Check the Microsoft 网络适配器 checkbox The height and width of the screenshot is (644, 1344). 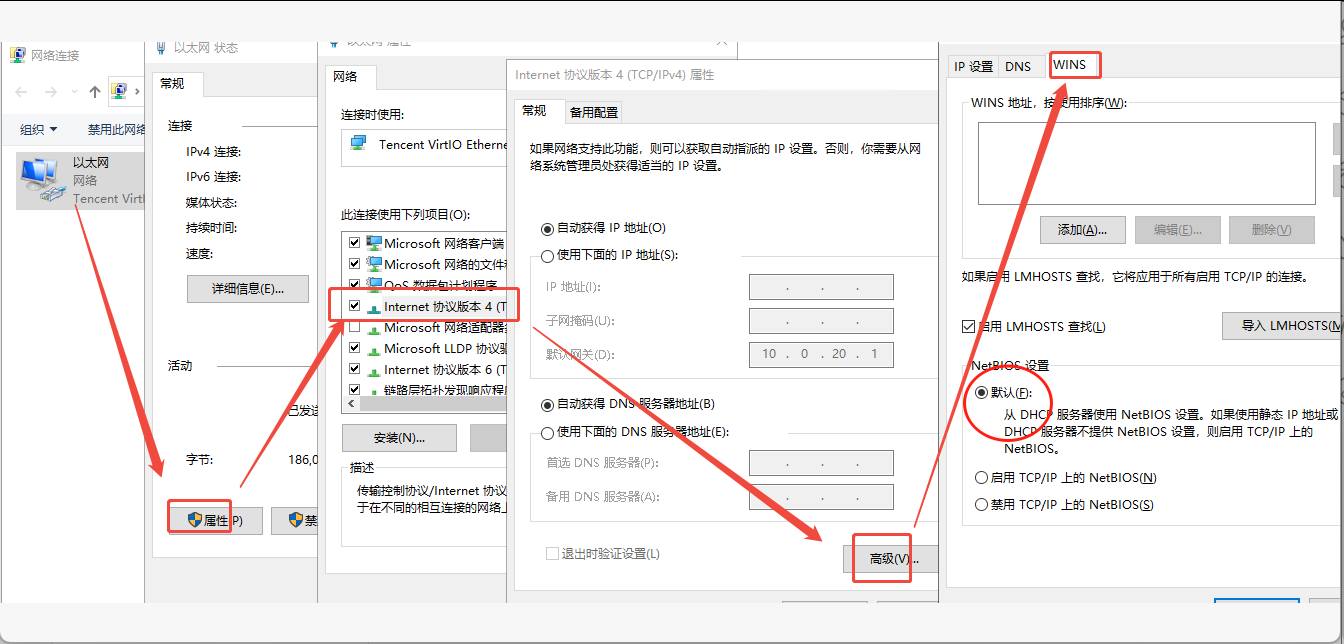(x=354, y=327)
